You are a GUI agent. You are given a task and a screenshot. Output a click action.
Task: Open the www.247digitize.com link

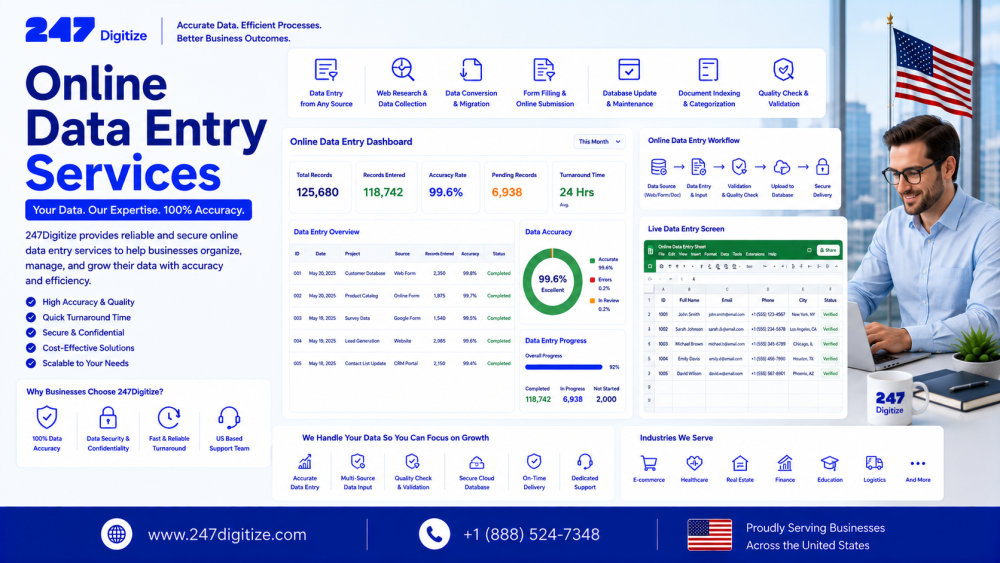pyautogui.click(x=227, y=534)
